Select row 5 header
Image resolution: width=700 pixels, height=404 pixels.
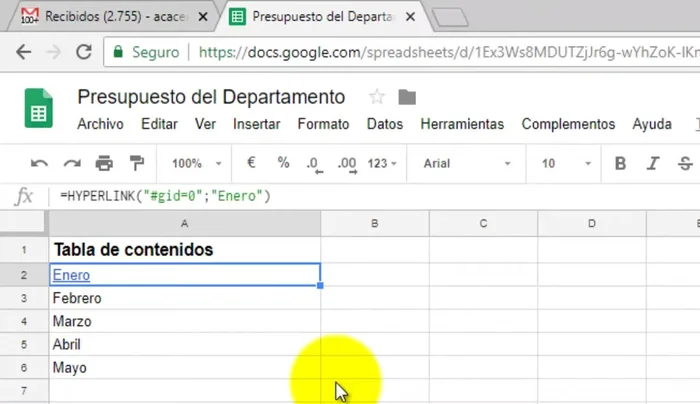(x=24, y=345)
